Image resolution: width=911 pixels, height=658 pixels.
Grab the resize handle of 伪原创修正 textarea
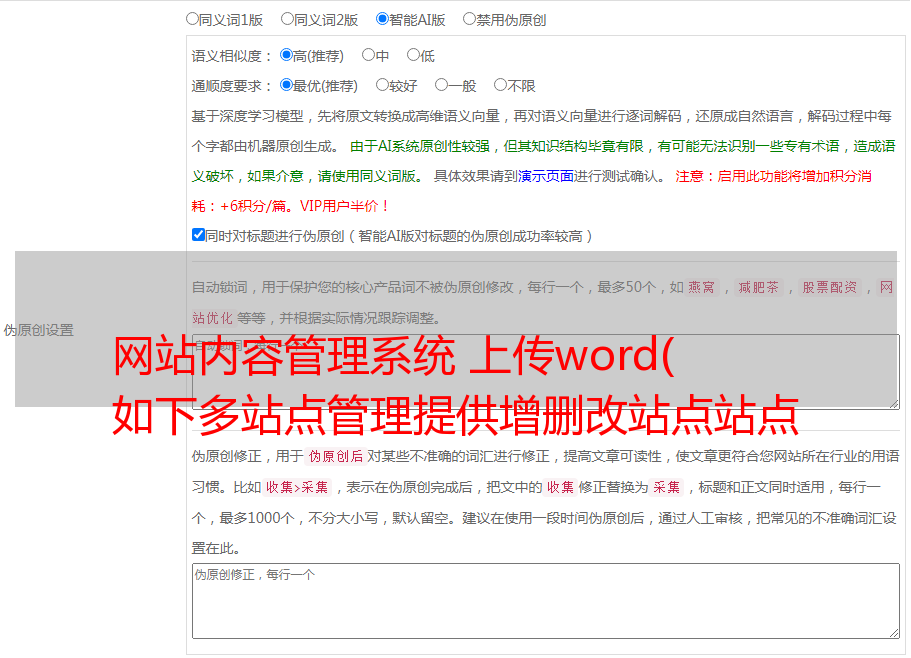(894, 633)
